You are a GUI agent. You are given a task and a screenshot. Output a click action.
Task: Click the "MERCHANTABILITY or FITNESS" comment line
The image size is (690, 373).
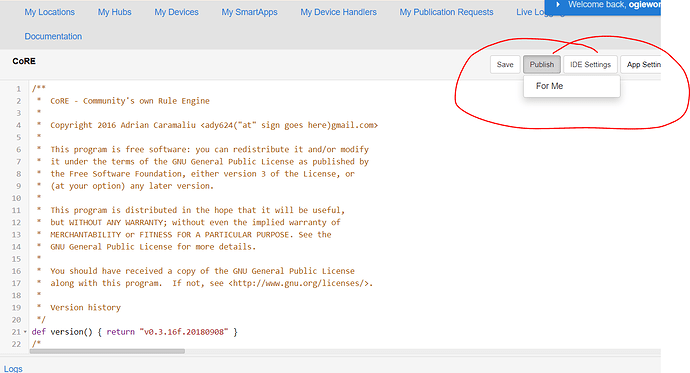[191, 235]
